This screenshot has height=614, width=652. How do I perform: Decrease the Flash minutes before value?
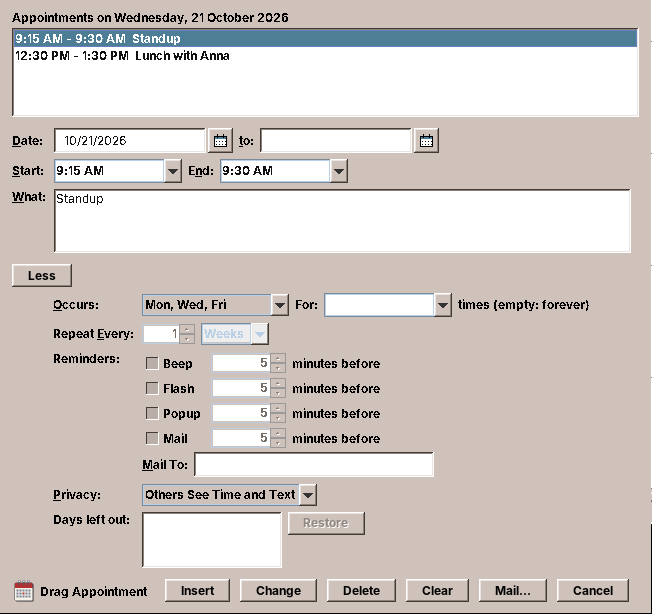click(x=278, y=393)
